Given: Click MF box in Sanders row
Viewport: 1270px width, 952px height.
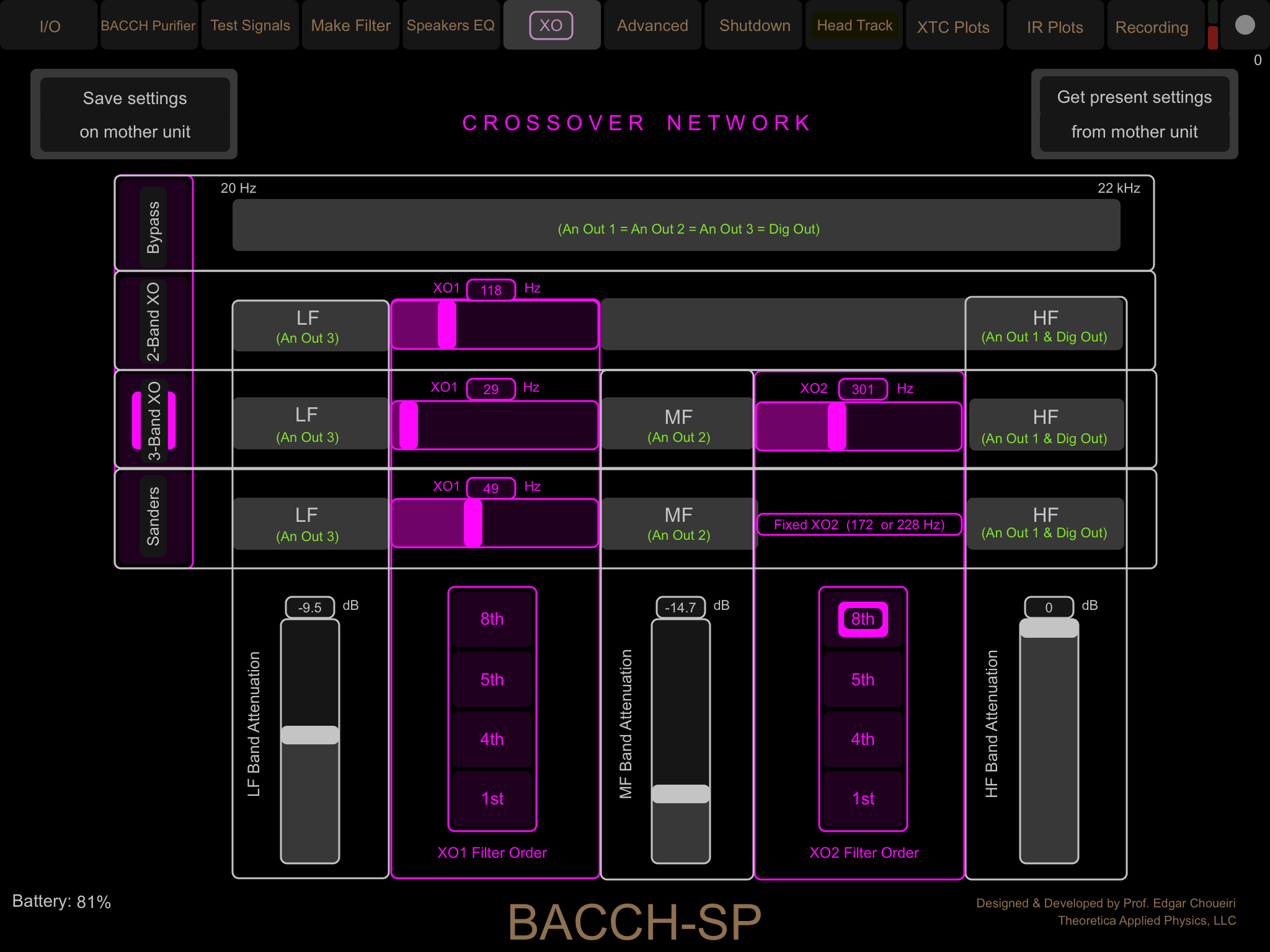Looking at the screenshot, I should coord(679,524).
